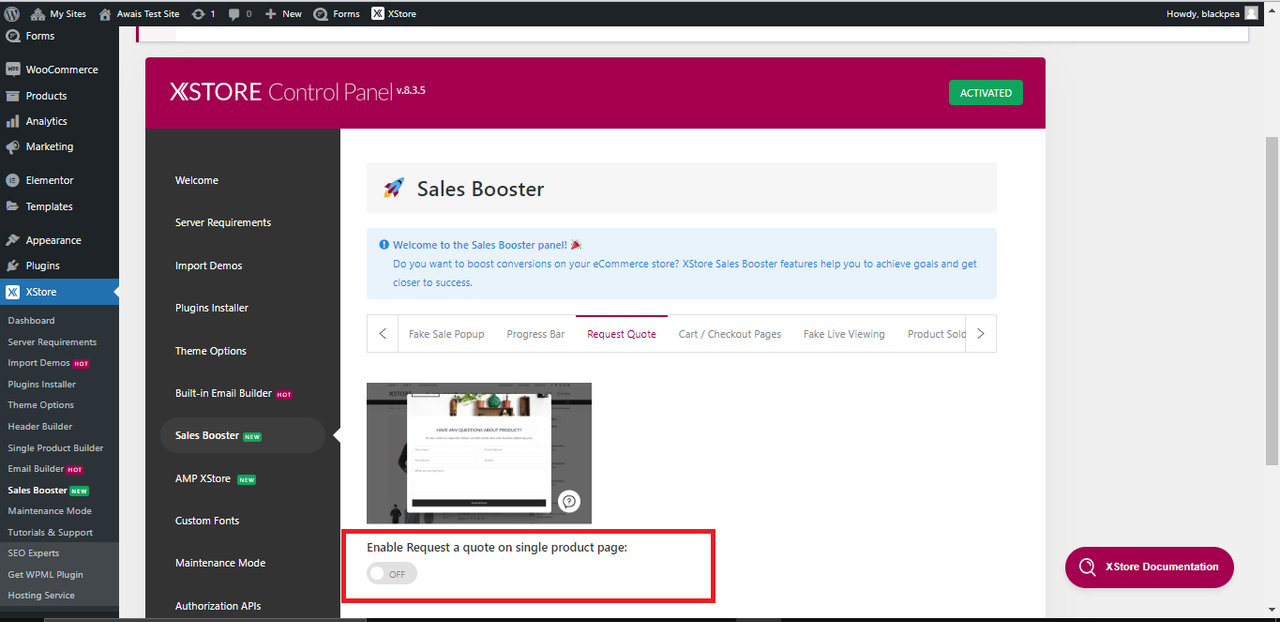Open Welcome in the control panel menu
This screenshot has height=622, width=1280.
pos(197,181)
